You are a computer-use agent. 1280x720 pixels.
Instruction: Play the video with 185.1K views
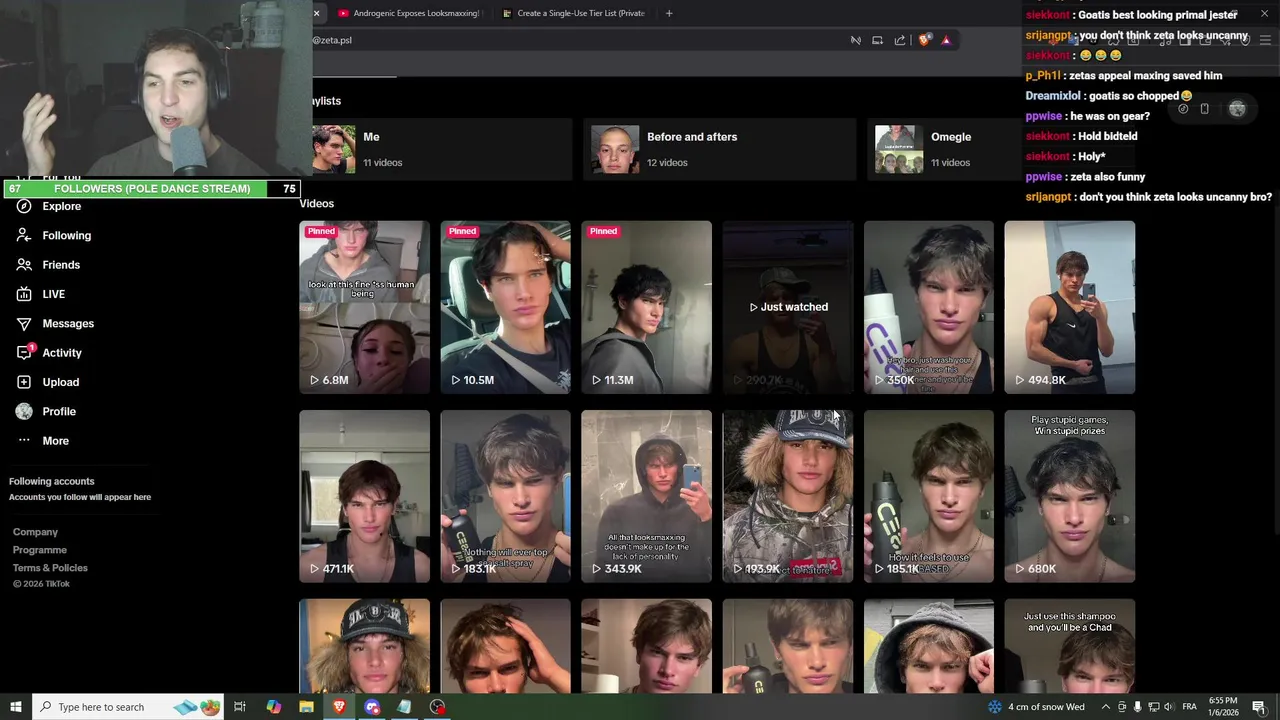(929, 496)
